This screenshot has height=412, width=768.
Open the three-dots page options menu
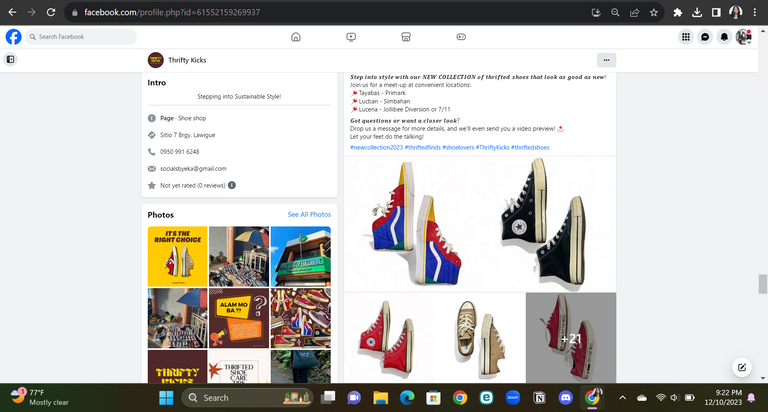click(x=605, y=60)
